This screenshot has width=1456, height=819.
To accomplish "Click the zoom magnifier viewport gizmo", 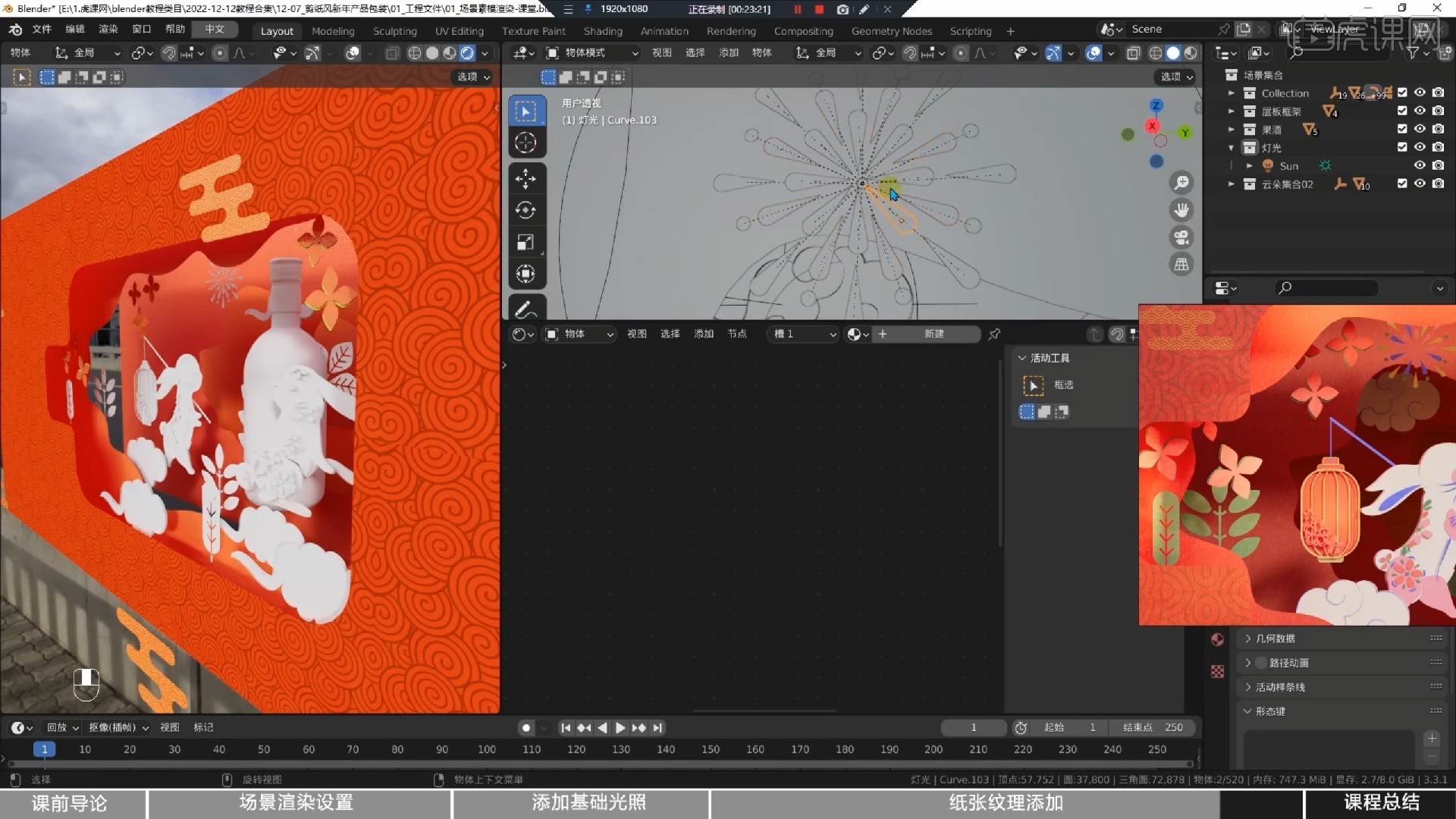I will (1181, 183).
